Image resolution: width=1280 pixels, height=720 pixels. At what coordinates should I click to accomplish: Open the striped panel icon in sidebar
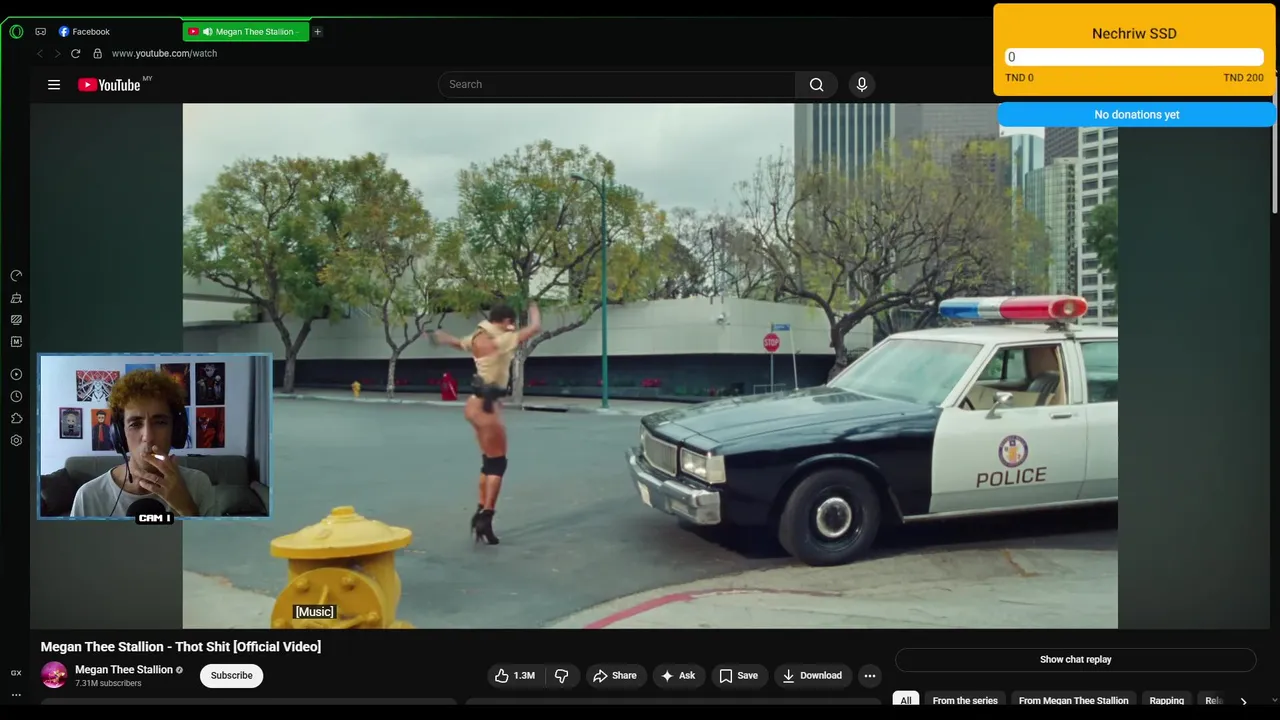[16, 320]
